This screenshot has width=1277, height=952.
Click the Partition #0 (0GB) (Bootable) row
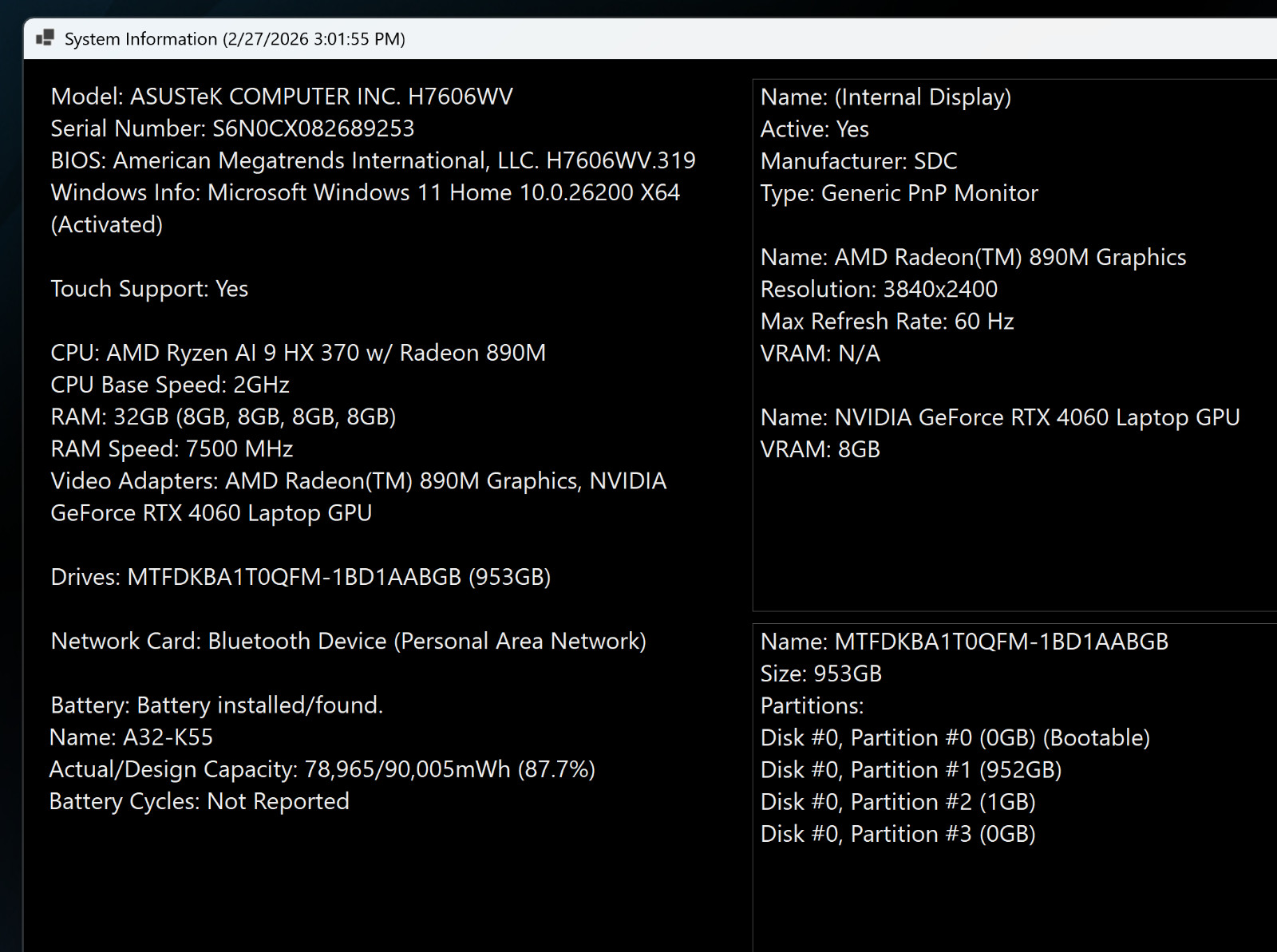point(955,738)
